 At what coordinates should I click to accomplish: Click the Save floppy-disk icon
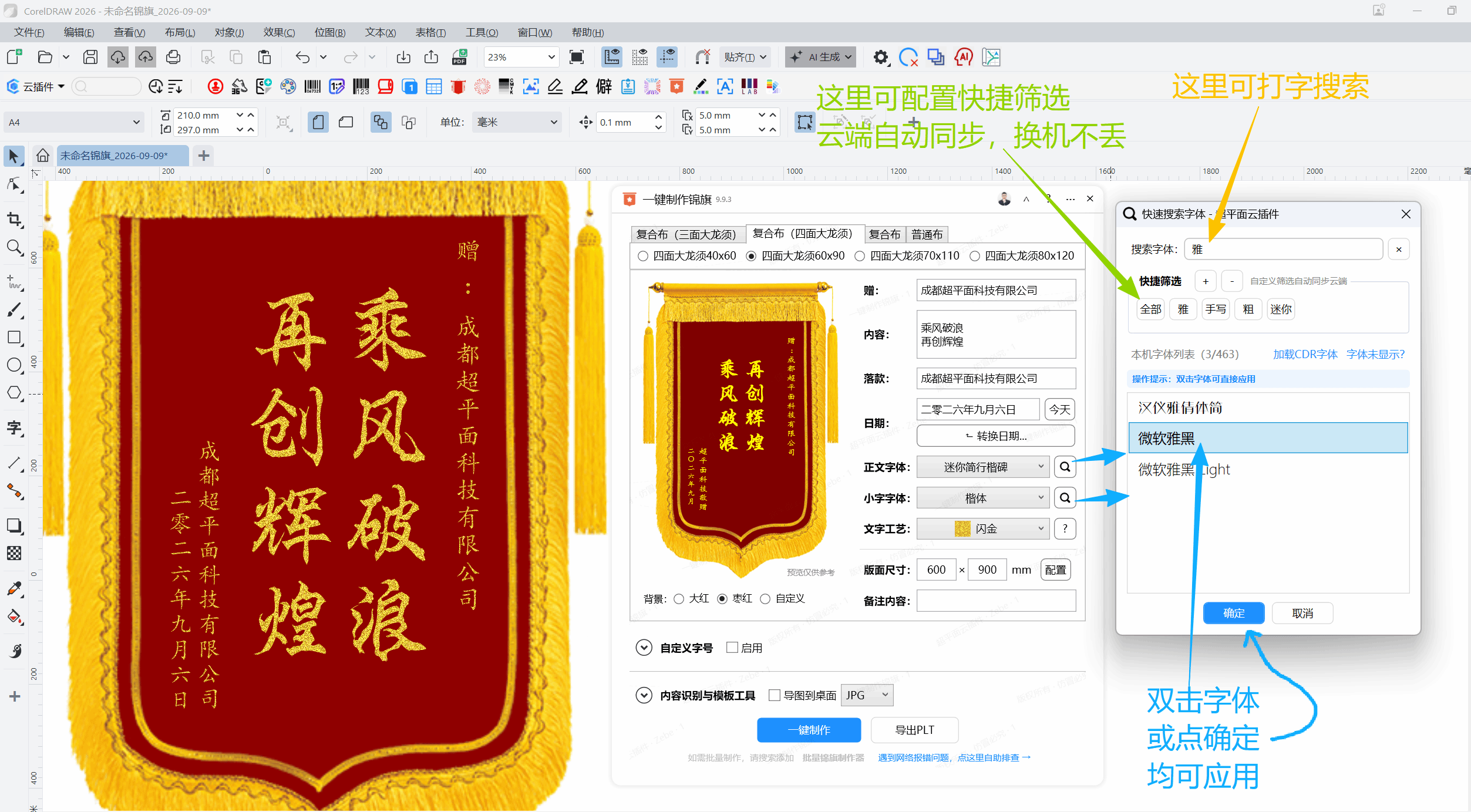tap(90, 57)
